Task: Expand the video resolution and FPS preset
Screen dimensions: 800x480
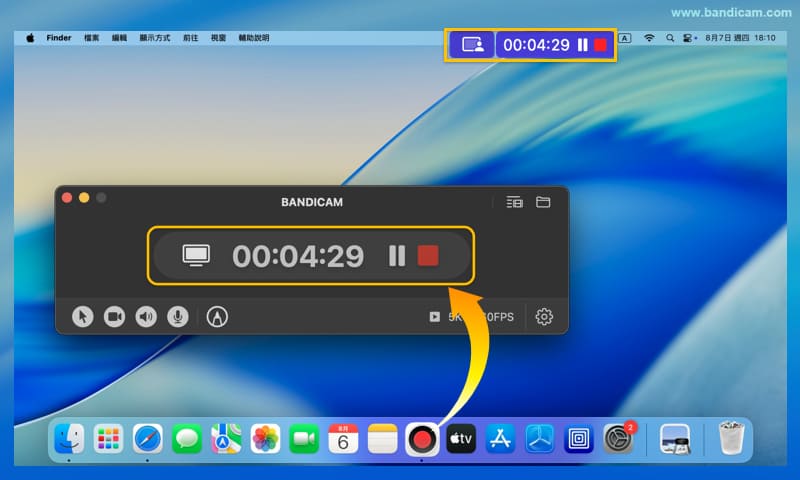Action: click(472, 317)
